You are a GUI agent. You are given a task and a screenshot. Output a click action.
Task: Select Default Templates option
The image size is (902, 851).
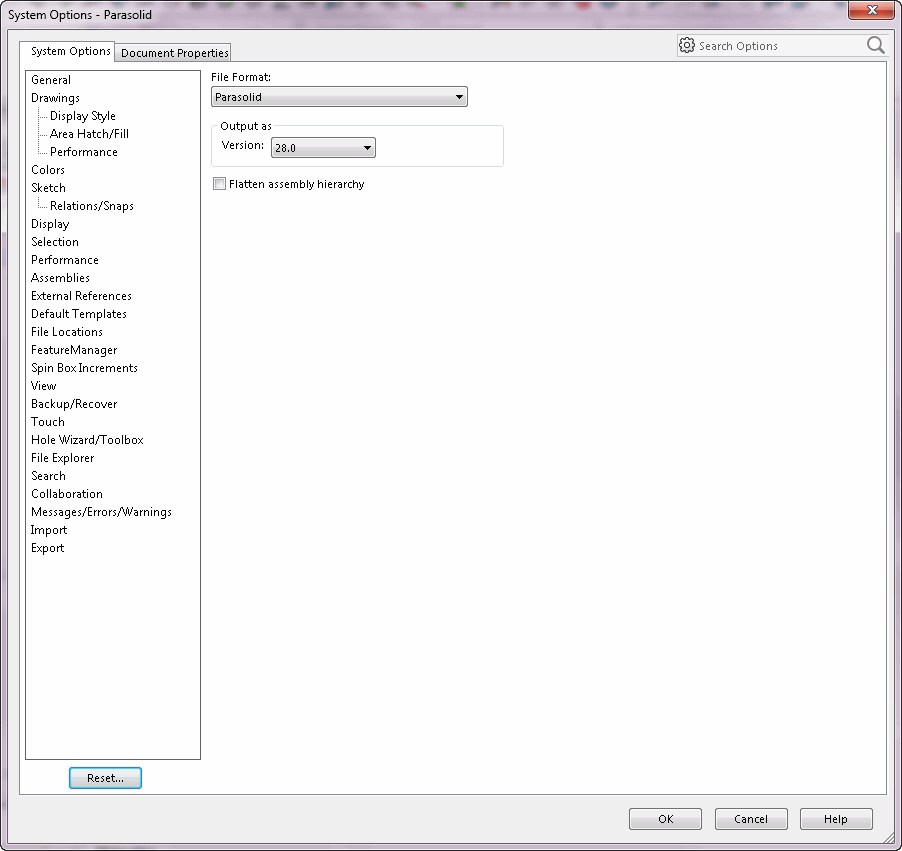[79, 314]
